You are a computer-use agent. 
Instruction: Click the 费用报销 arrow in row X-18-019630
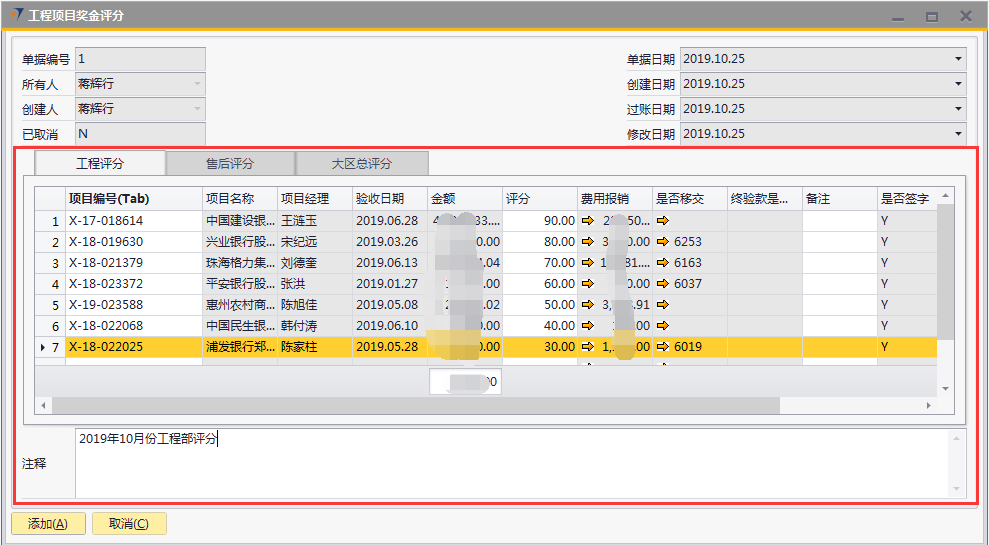pyautogui.click(x=587, y=242)
